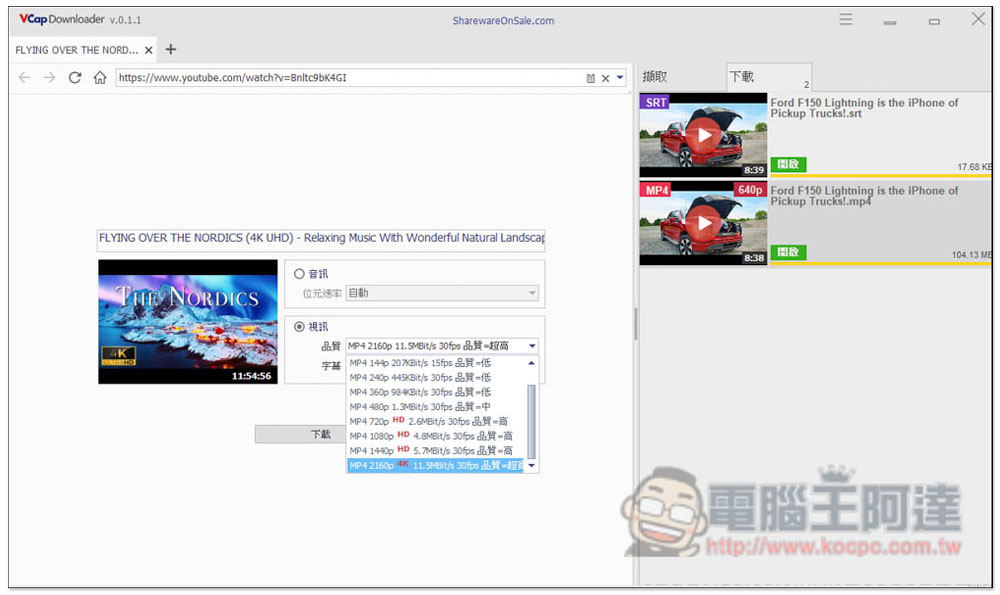Go forward using the forward arrow
Screen dimensions: 1000x595
49,77
